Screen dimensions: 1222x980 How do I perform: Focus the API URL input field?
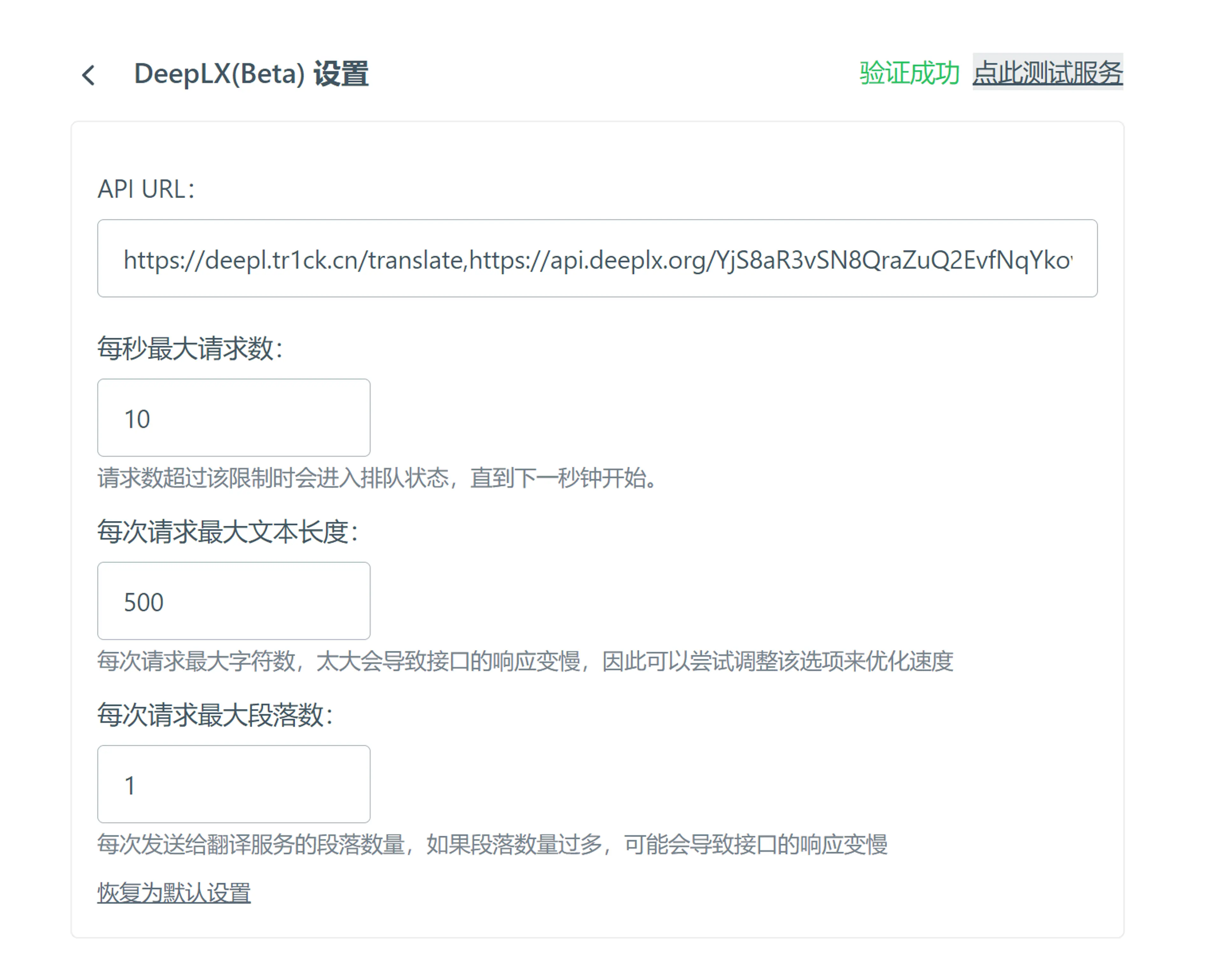click(597, 258)
